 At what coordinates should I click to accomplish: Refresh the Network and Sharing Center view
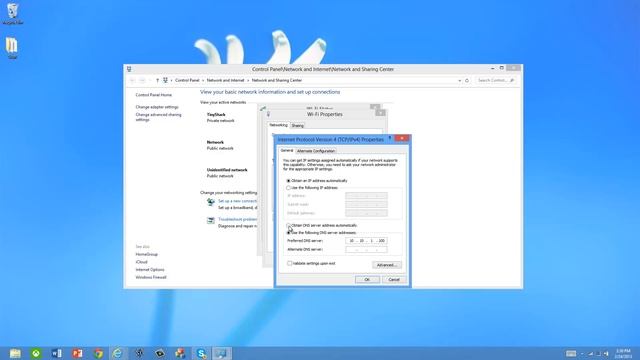click(467, 80)
